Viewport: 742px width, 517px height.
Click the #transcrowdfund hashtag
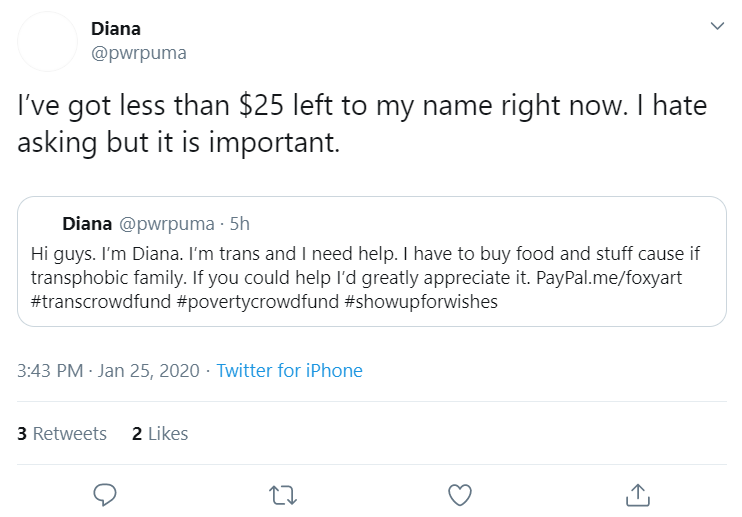click(101, 301)
